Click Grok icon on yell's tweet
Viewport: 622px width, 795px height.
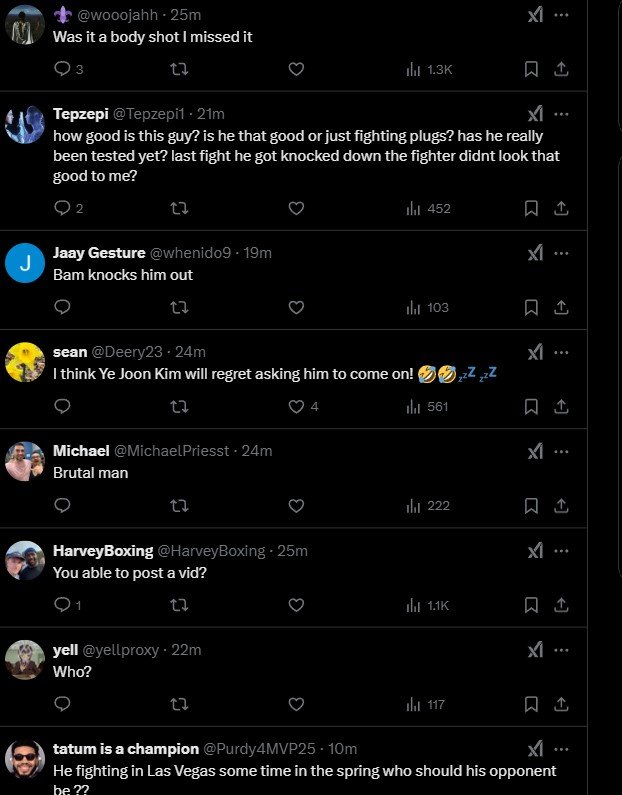535,650
